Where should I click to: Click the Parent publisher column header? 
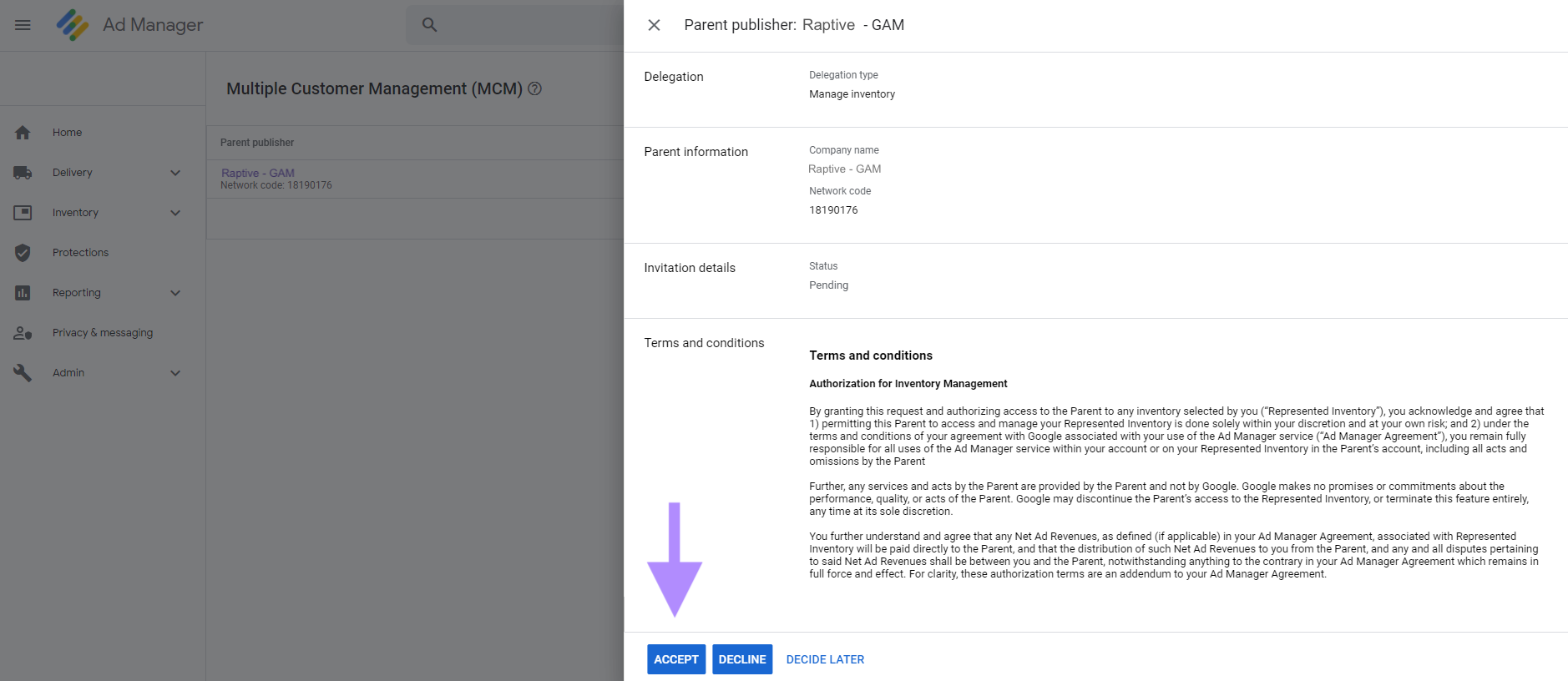coord(257,143)
